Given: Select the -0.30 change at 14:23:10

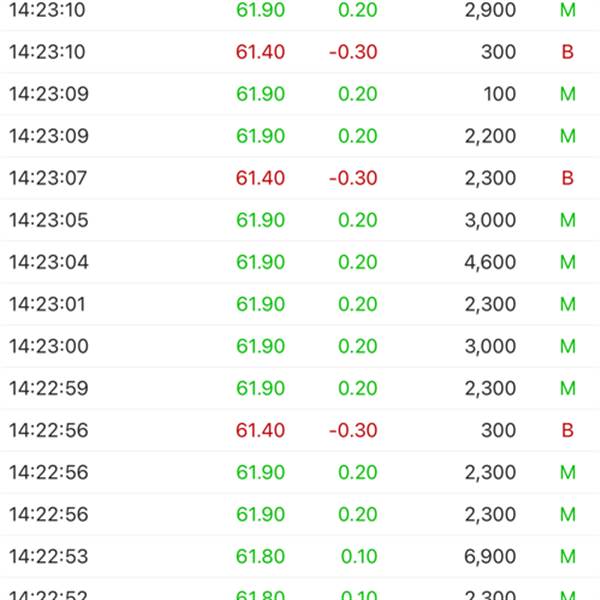Looking at the screenshot, I should (353, 52).
